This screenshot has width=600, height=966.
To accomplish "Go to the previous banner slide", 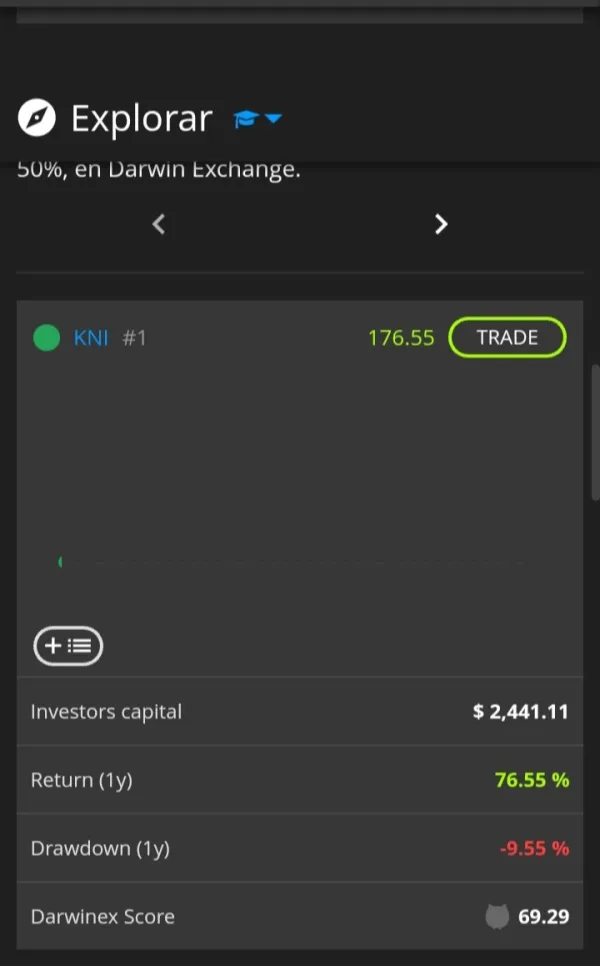I will (158, 224).
